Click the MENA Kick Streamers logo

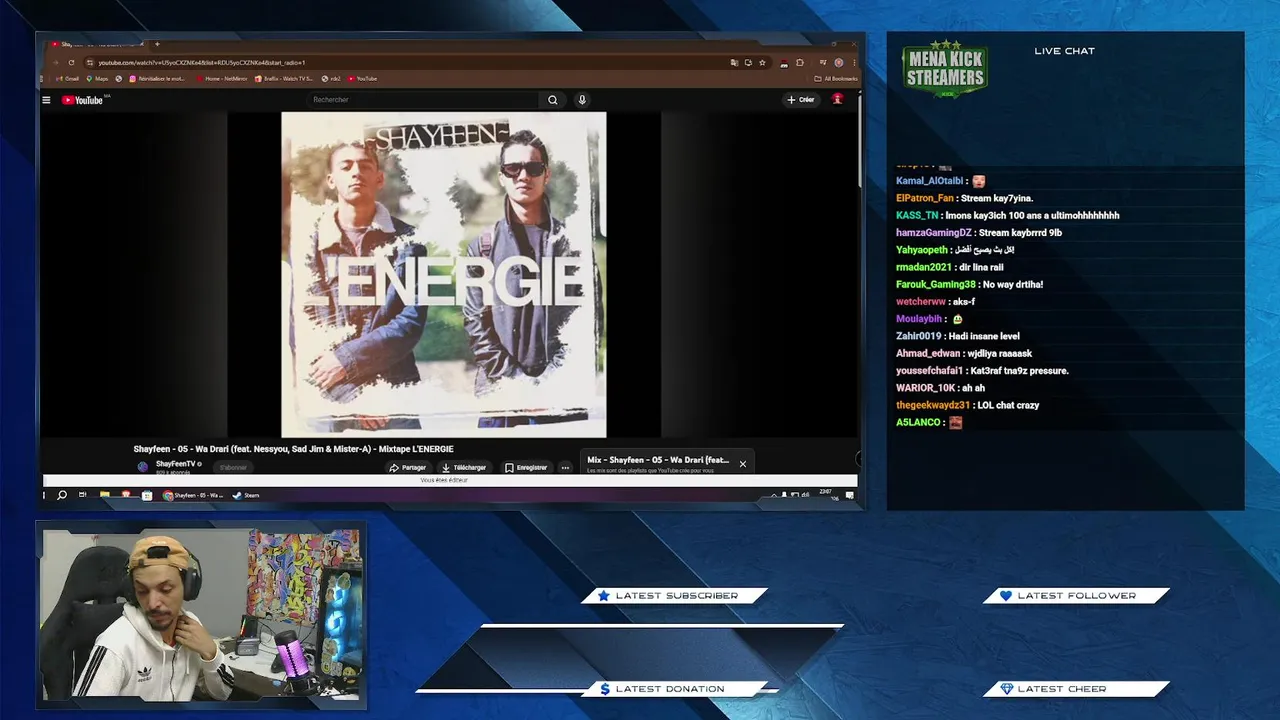945,70
